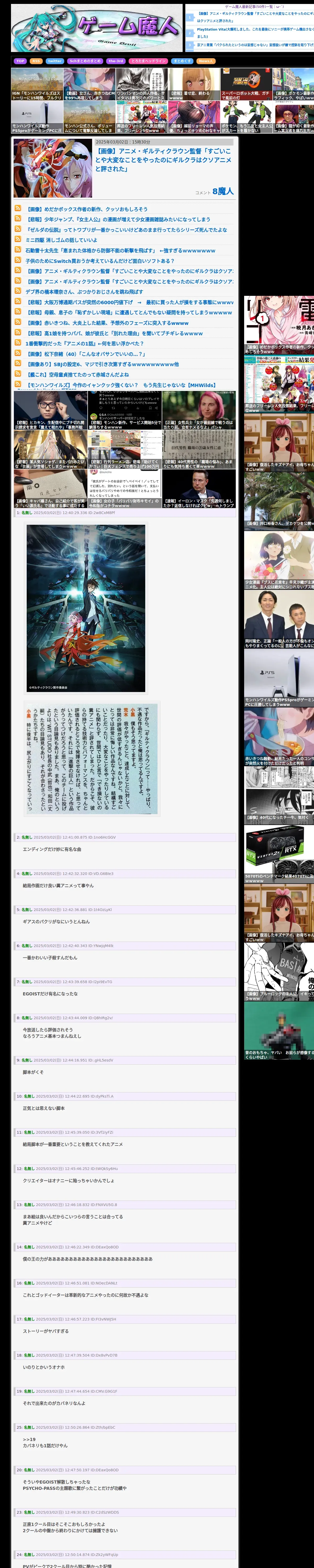The image size is (314, 1568).
Task: Open sidebar 昔のおもちゃ、ヤバい thumbnail
Action: coord(279,1030)
